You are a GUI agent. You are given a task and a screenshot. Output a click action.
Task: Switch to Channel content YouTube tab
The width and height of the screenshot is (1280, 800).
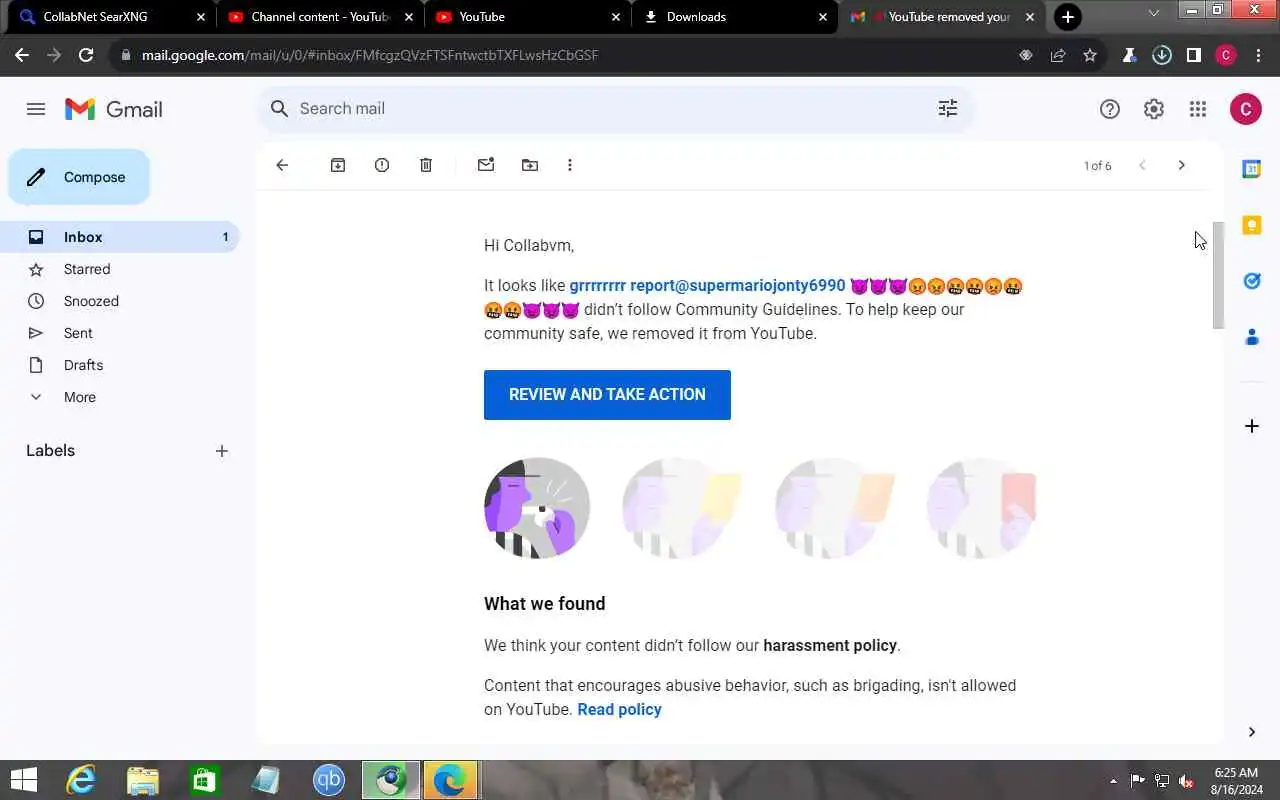click(320, 17)
